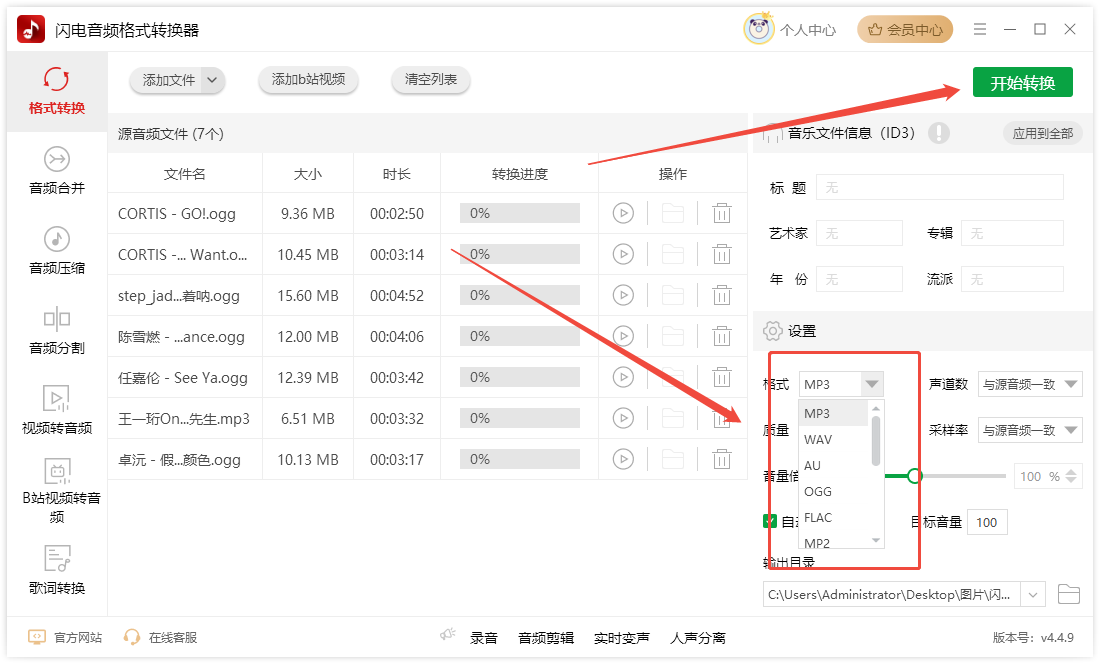
Task: Open the 音频分割 audio split tool
Action: (57, 331)
